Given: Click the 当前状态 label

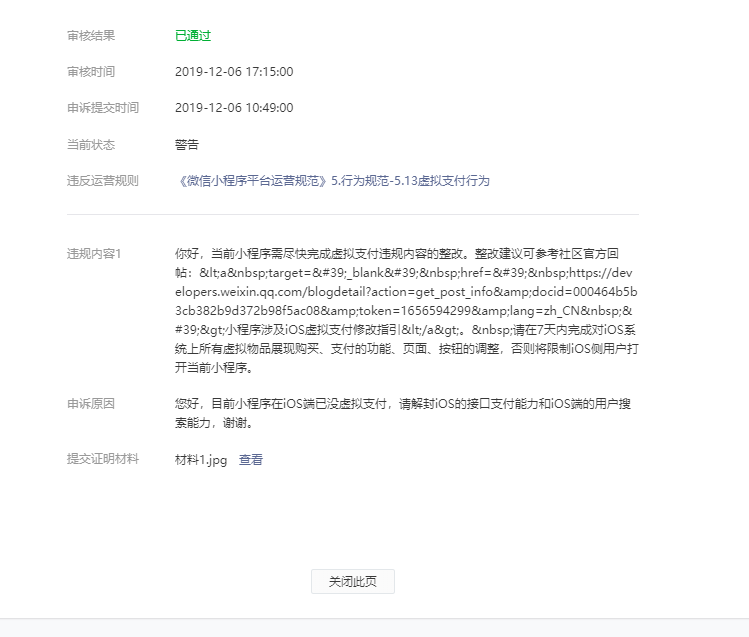Looking at the screenshot, I should pos(91,145).
